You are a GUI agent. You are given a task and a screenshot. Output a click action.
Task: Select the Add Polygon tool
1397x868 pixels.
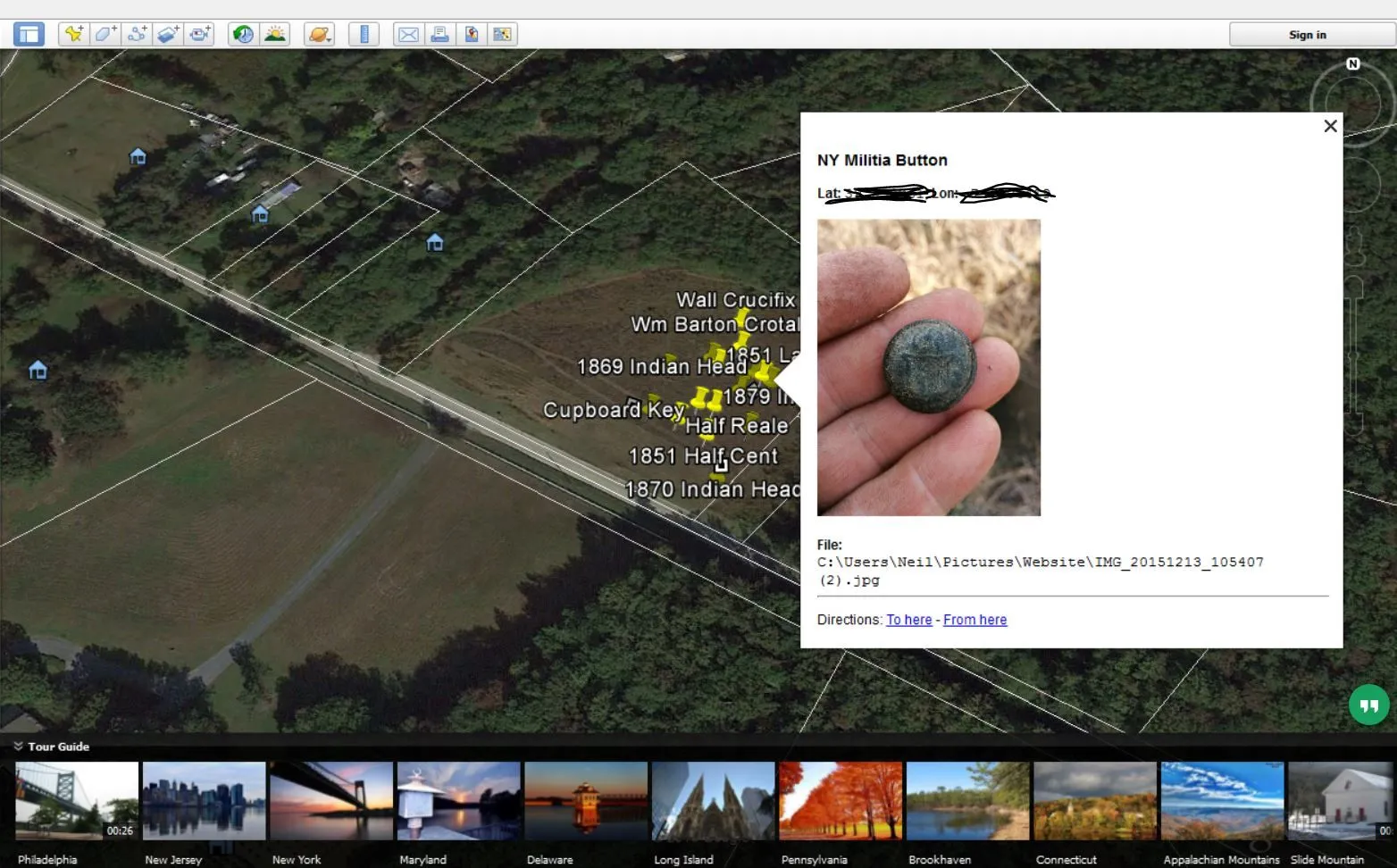pos(105,35)
